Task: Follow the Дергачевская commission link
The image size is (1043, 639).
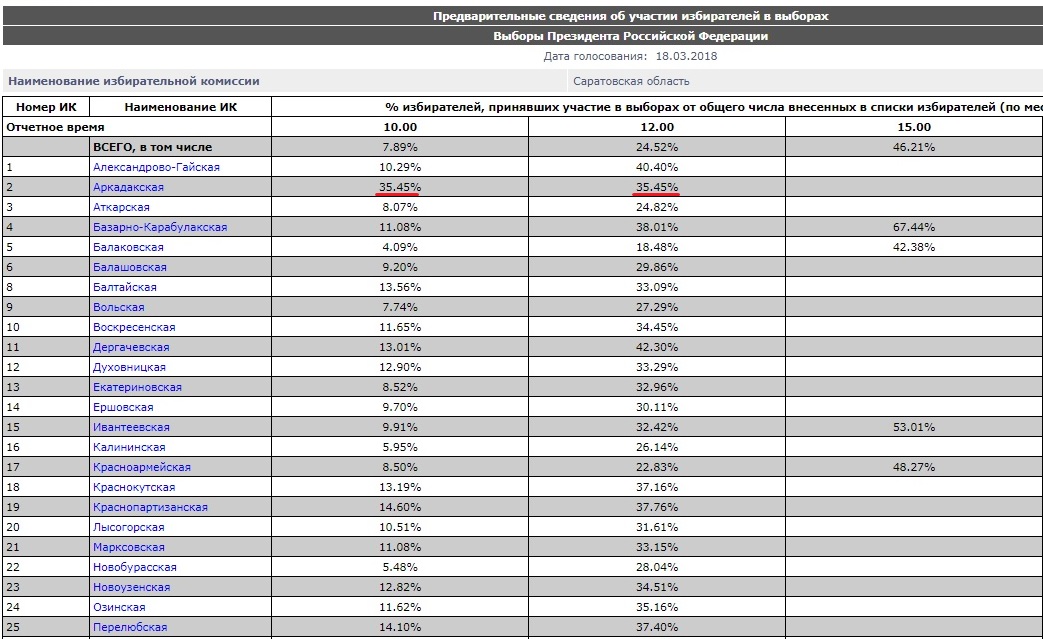Action: [131, 346]
